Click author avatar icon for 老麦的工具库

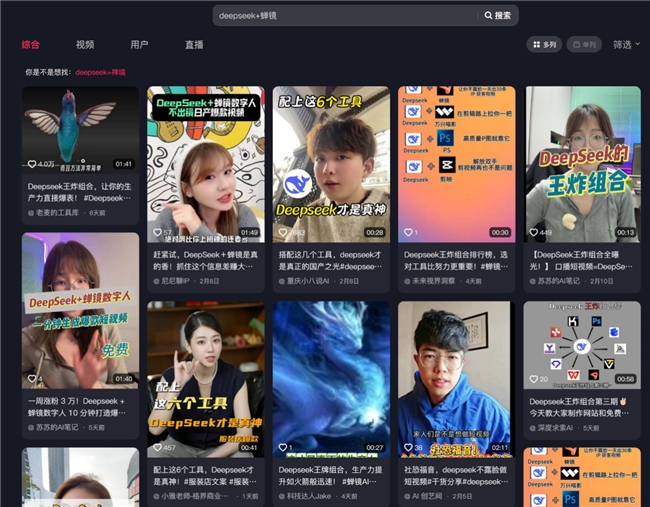click(31, 213)
